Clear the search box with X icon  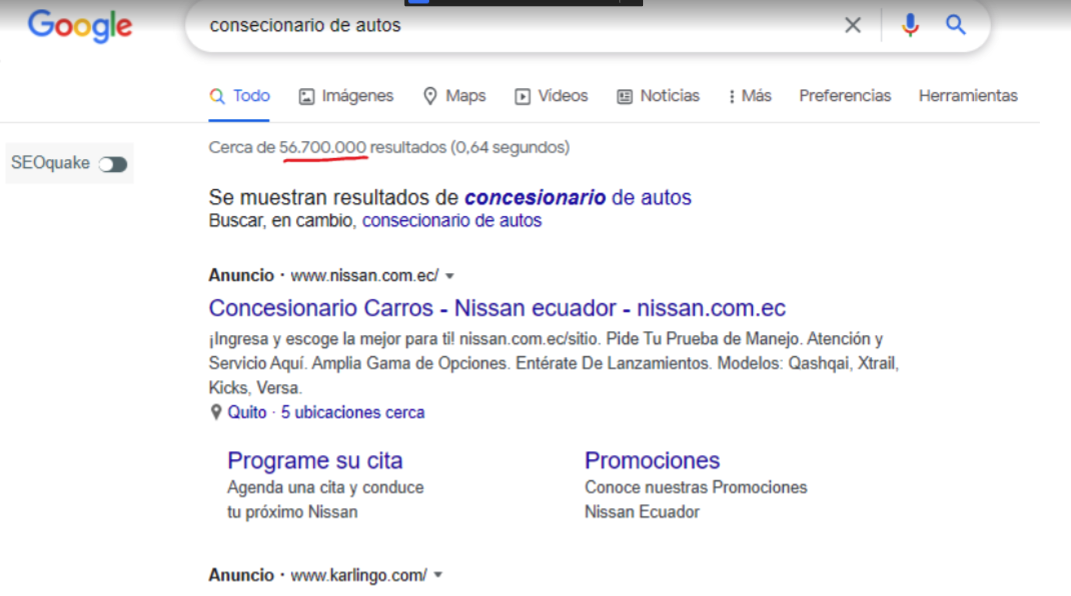click(x=852, y=25)
